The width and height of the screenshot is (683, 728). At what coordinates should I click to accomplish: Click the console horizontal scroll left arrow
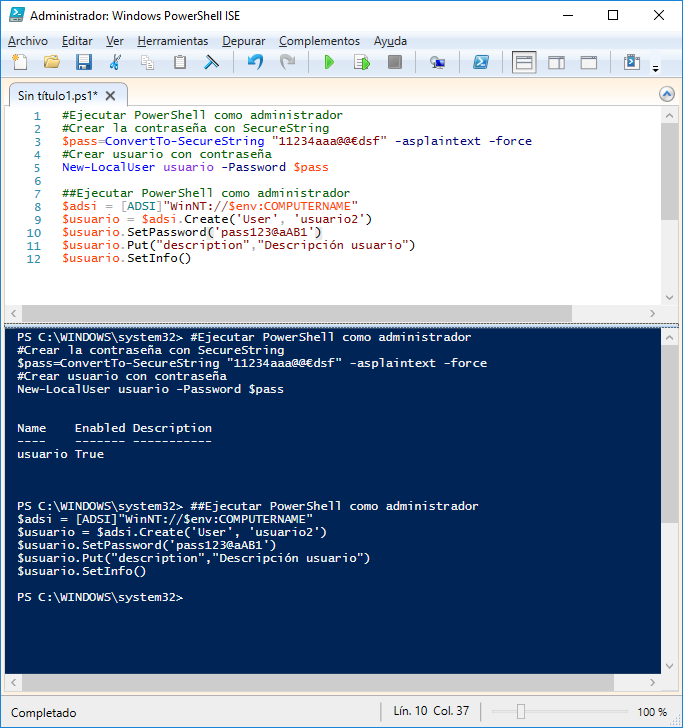(x=13, y=682)
